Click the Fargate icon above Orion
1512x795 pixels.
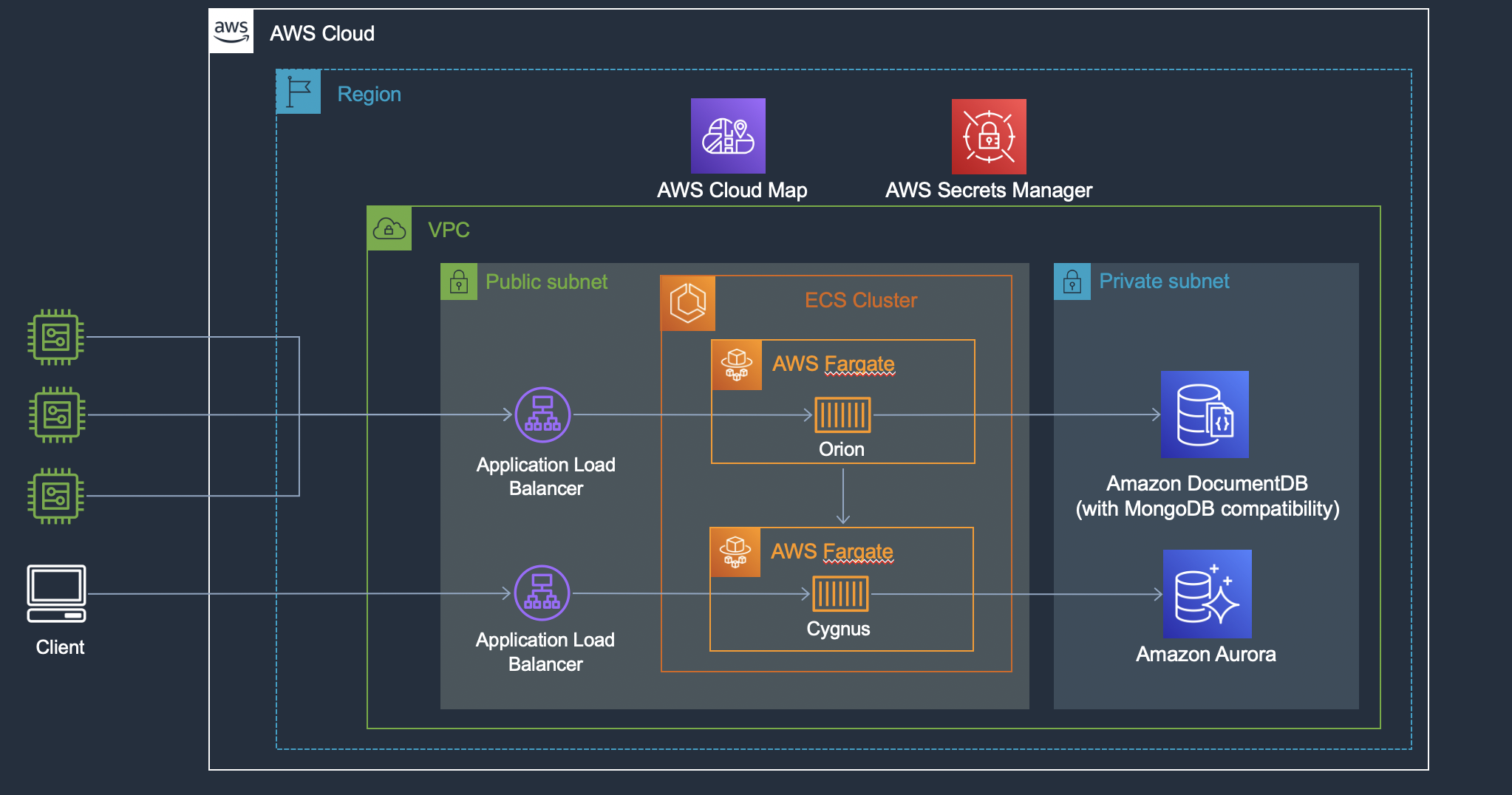737,365
